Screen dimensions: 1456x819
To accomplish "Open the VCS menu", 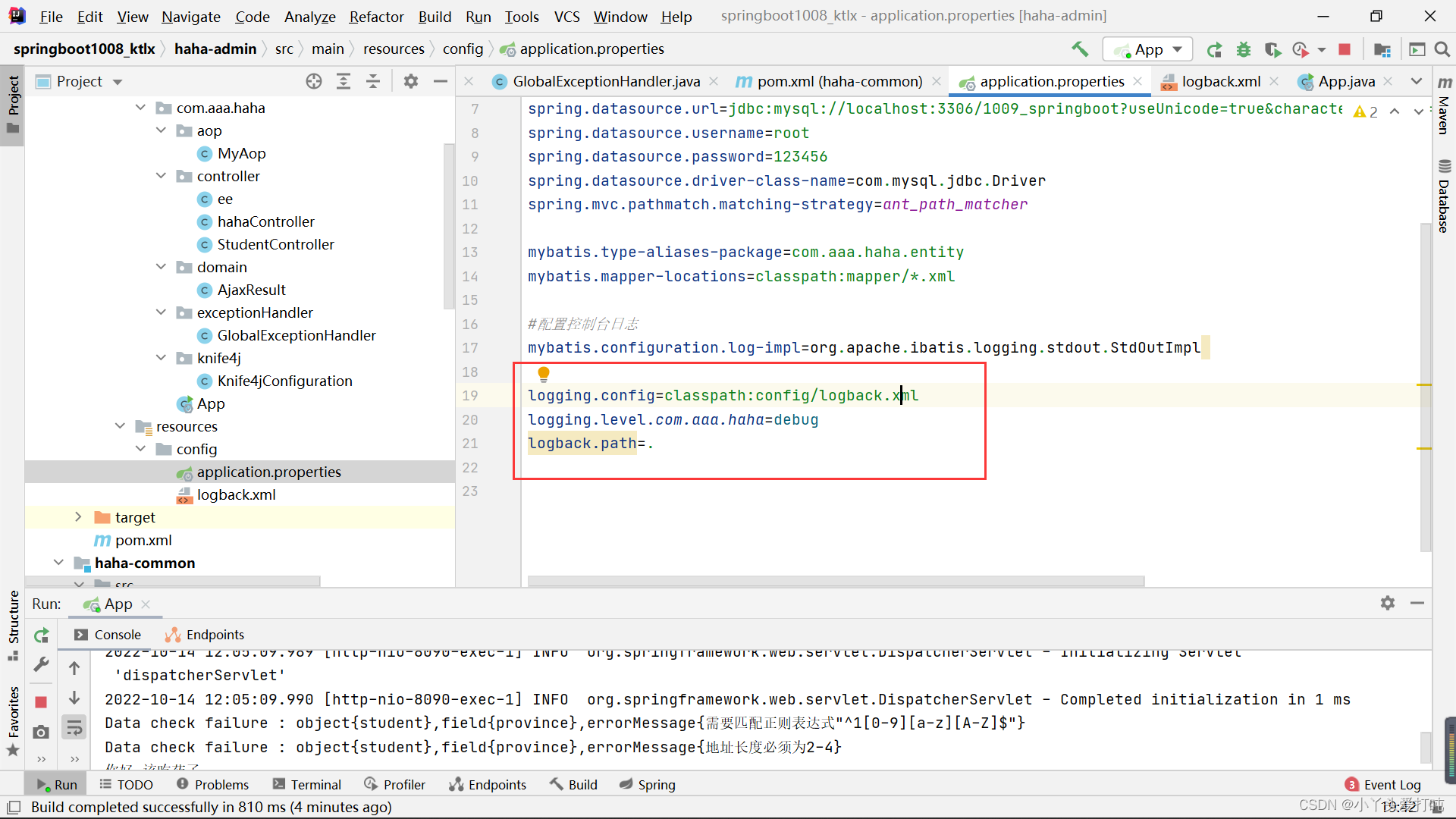I will 566,16.
